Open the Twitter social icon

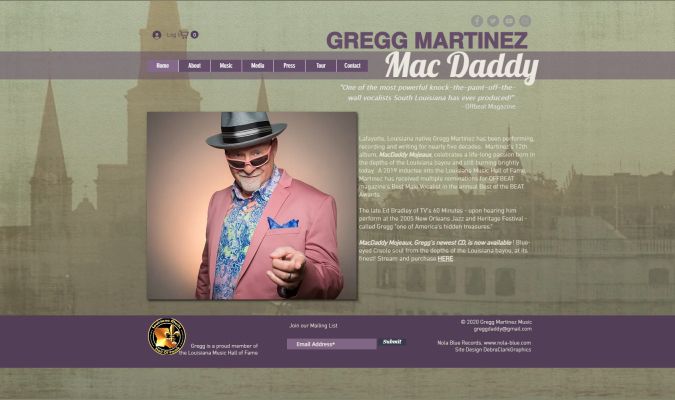493,21
